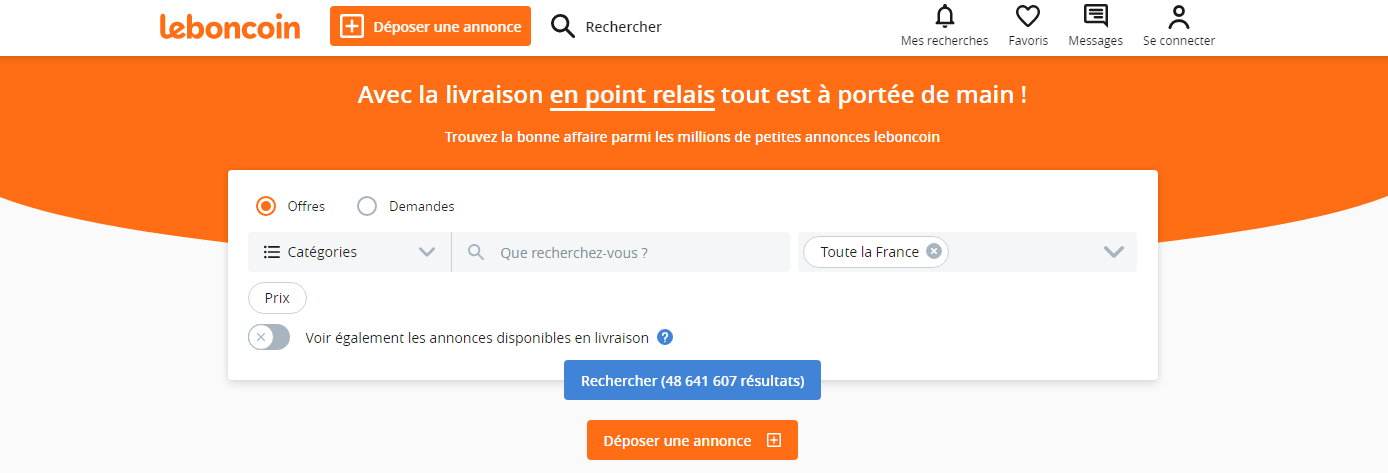This screenshot has width=1388, height=473.
Task: Enable the livraison announcements toggle
Action: pyautogui.click(x=269, y=337)
